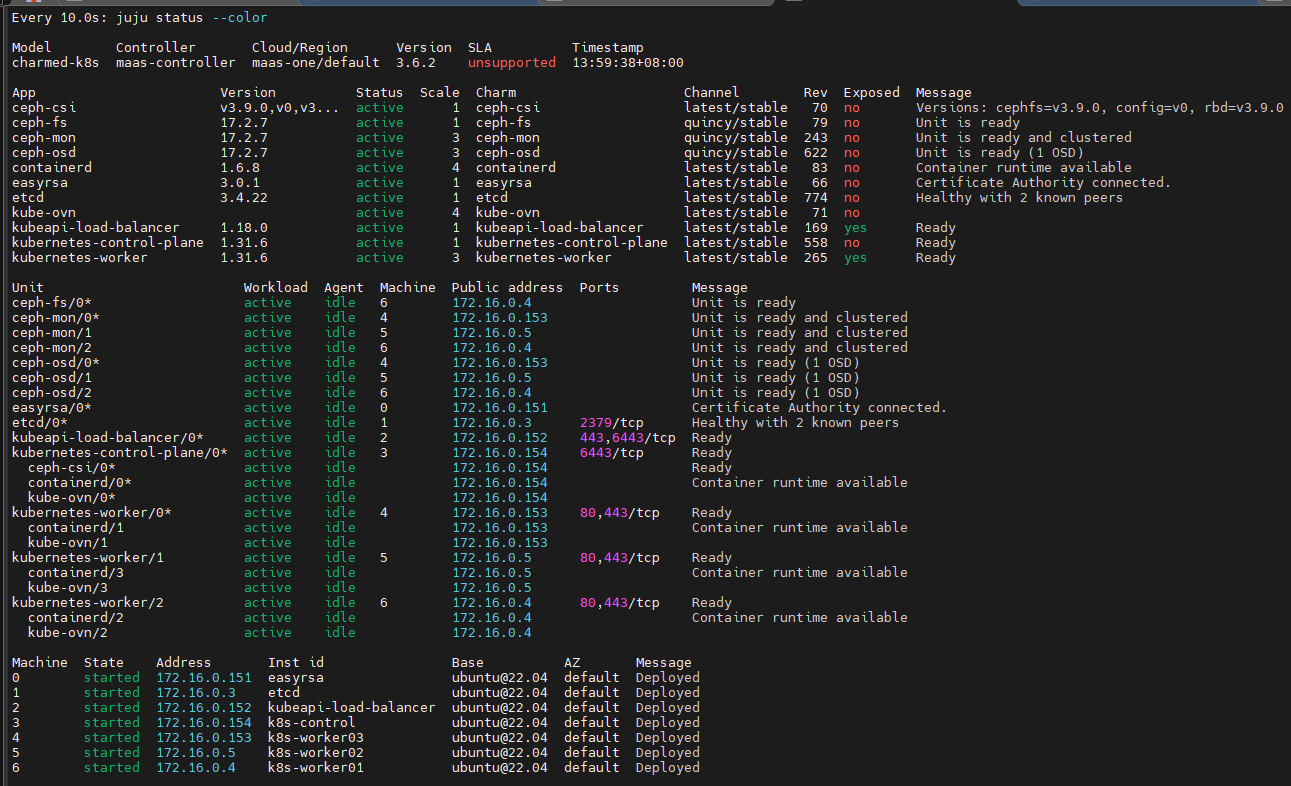Click the 'Public address' column header
This screenshot has height=786, width=1291.
507,288
